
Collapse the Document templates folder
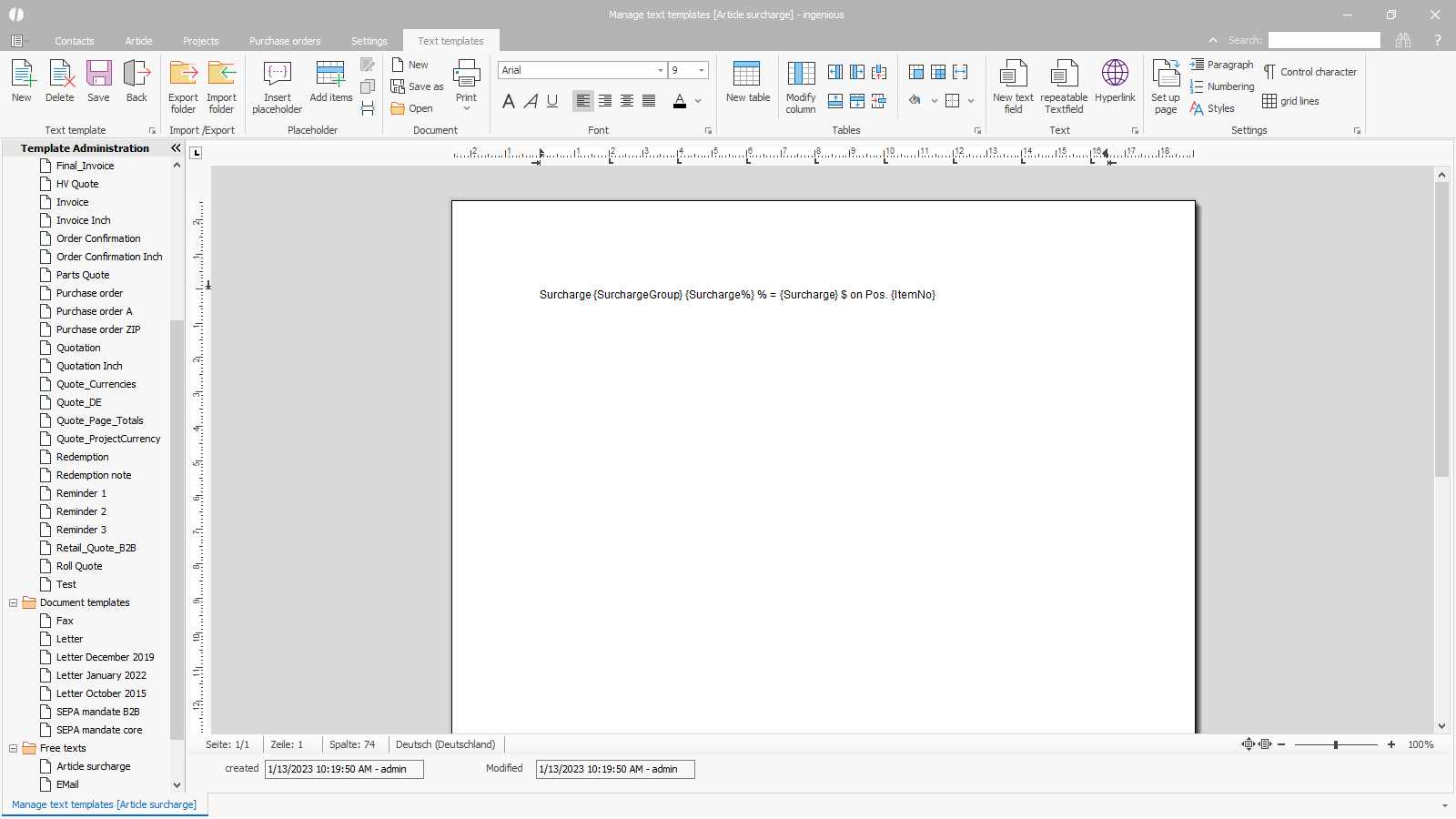14,602
